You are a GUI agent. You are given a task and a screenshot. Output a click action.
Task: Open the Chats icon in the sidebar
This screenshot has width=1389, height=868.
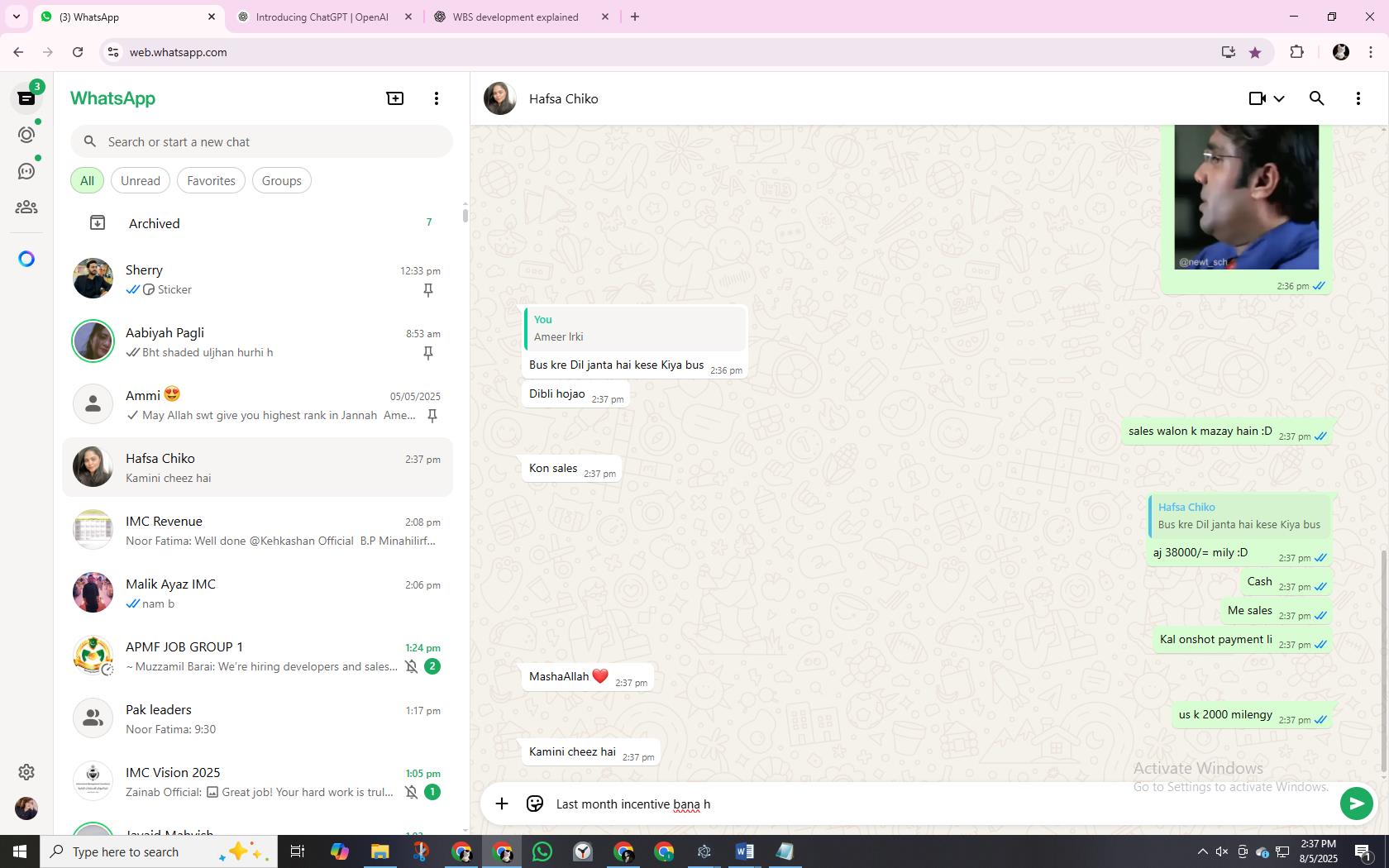26,98
